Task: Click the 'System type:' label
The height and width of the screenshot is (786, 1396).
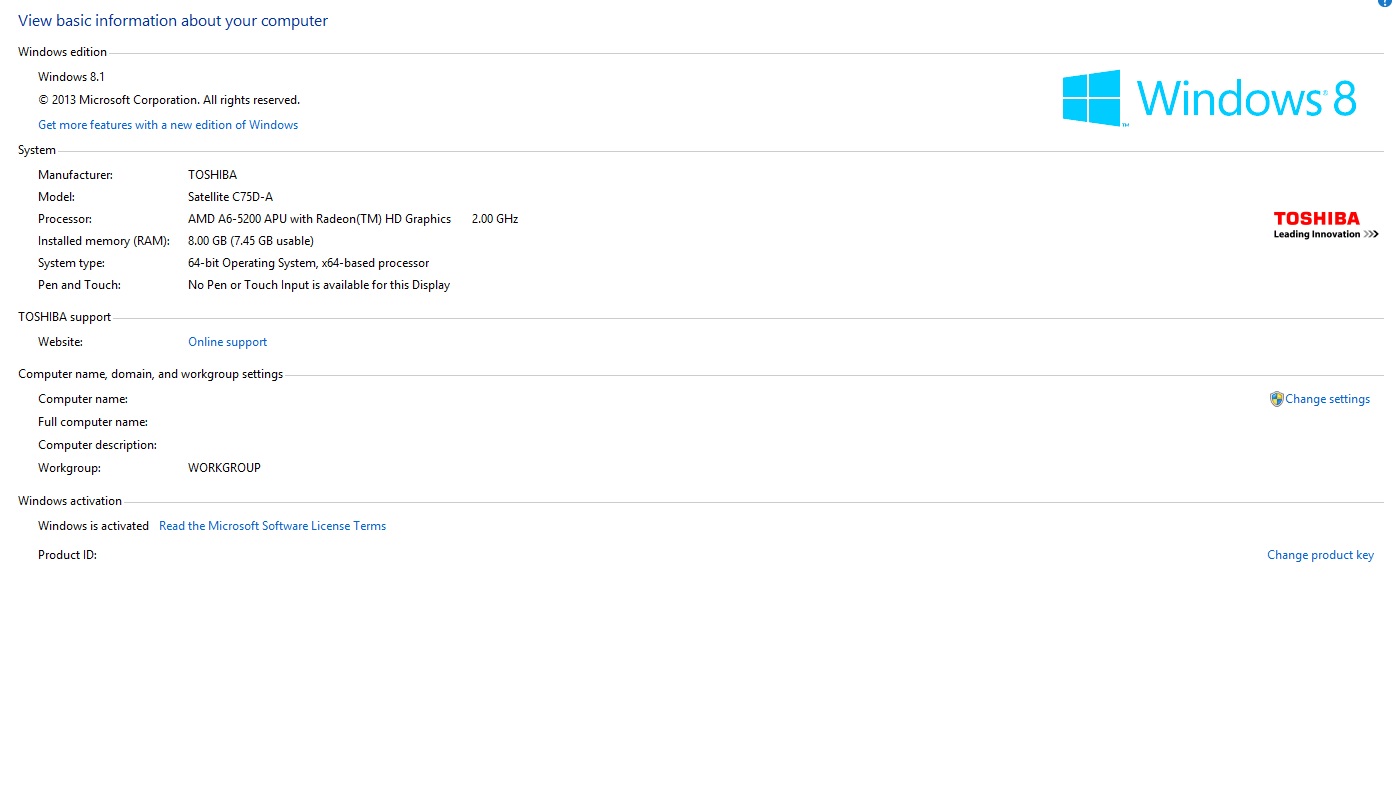Action: pyautogui.click(x=71, y=263)
